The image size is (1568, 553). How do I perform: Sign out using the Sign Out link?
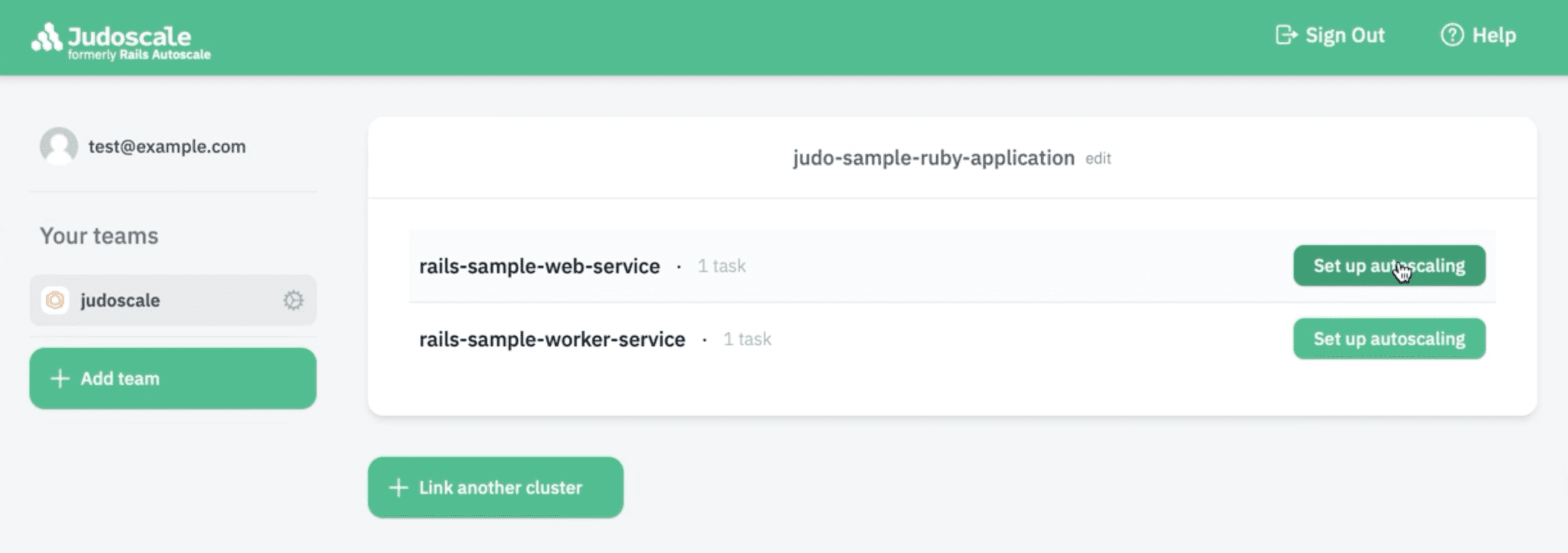[x=1330, y=35]
